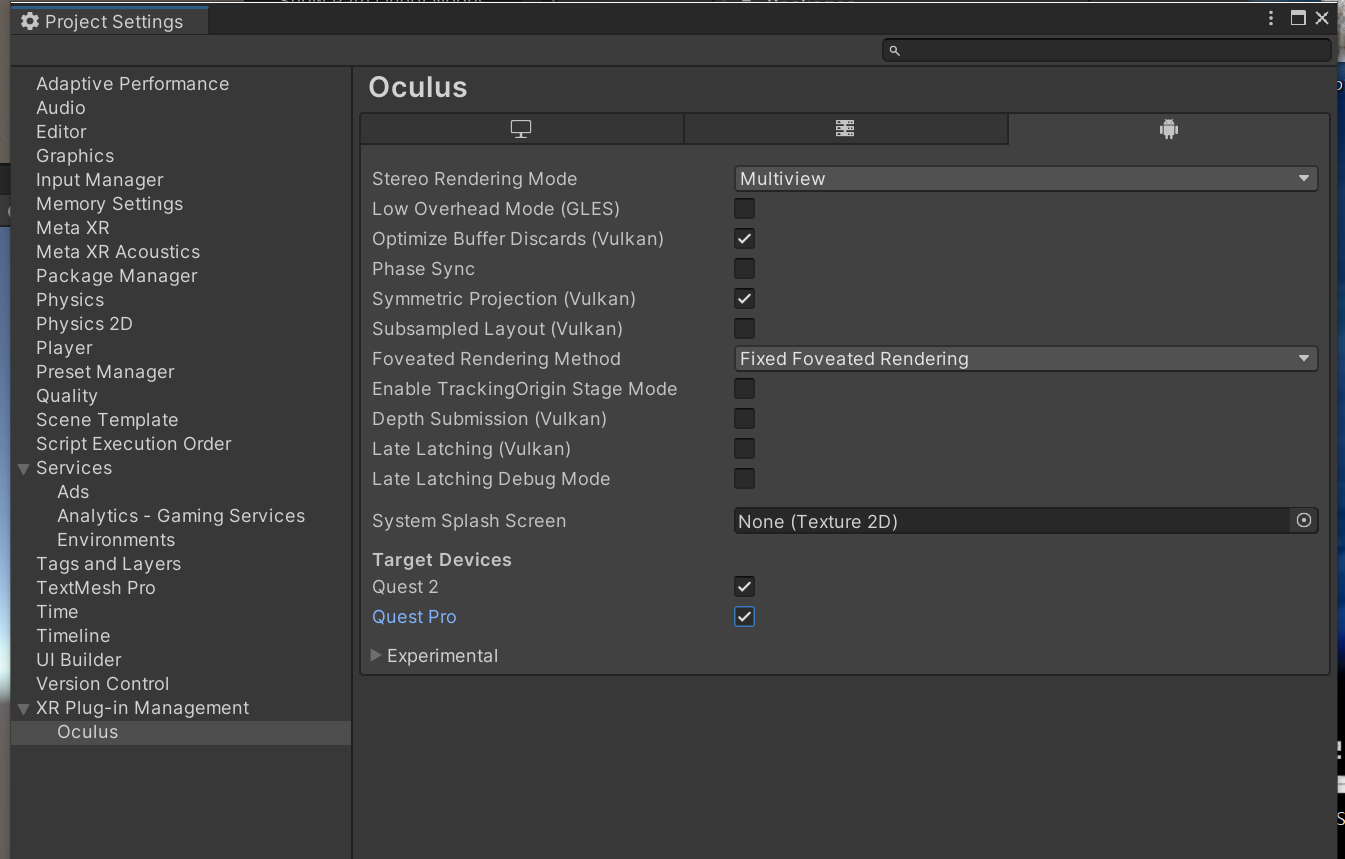This screenshot has height=859, width=1345.
Task: Enable Subsampled Layout (Vulkan)
Action: click(744, 329)
